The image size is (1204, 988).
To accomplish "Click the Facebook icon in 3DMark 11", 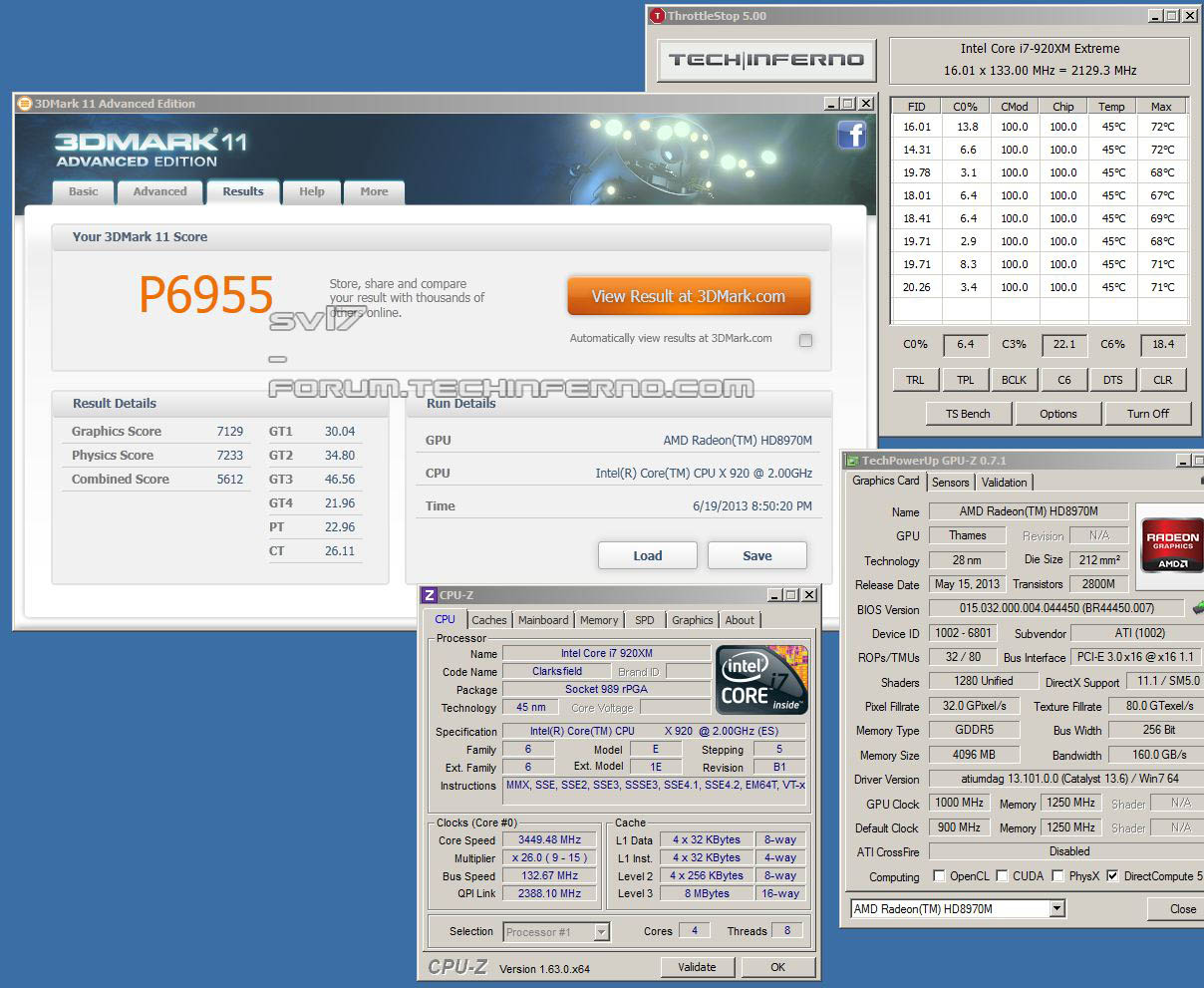I will (851, 135).
